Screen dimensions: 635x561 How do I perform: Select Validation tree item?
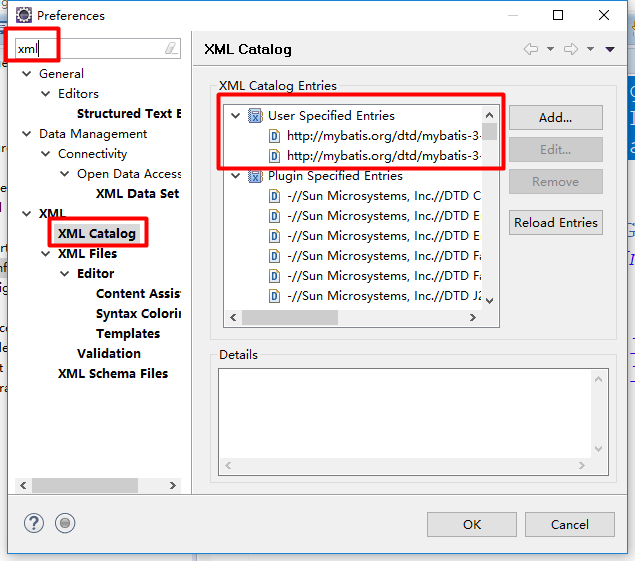[109, 354]
